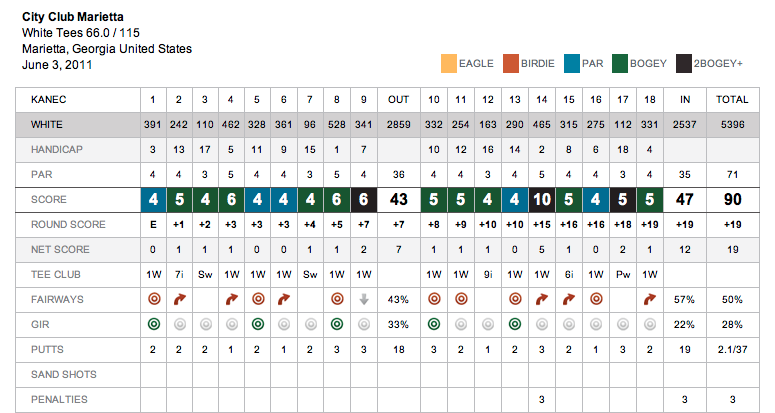Click the green GIR circle for hole 10
775x413 pixels.
[x=435, y=324]
